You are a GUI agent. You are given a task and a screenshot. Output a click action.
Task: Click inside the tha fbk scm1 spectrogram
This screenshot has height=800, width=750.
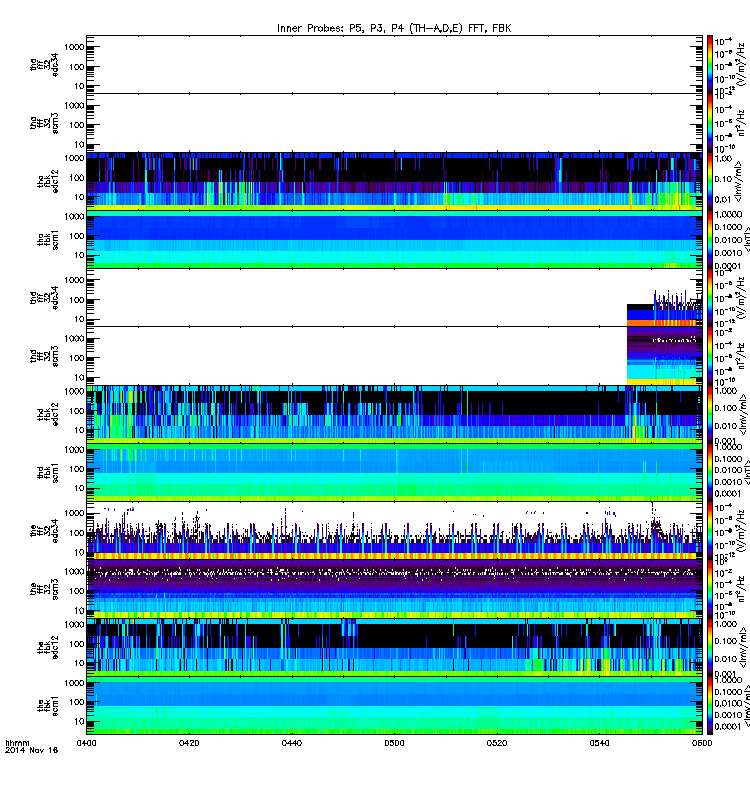(394, 239)
